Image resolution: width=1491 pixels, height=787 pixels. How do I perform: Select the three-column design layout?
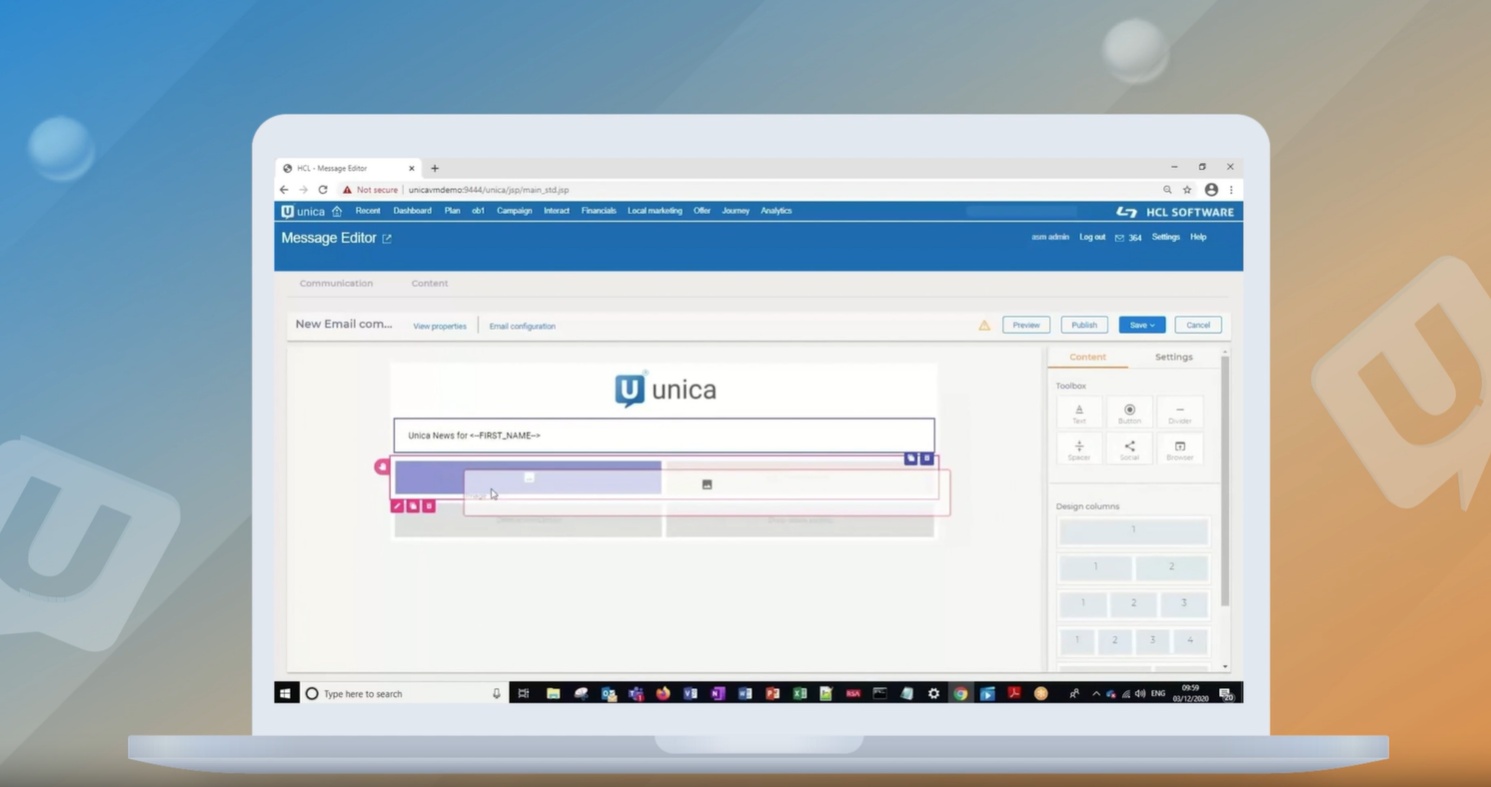1133,603
